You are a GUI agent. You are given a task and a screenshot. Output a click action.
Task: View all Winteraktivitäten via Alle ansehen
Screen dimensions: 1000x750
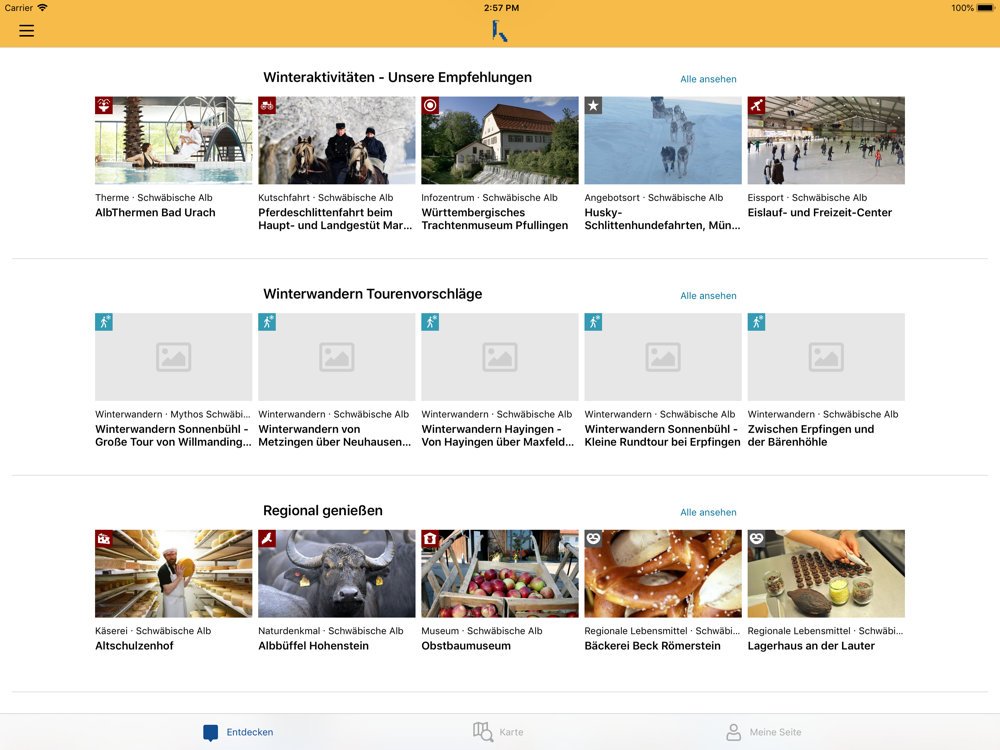tap(708, 79)
